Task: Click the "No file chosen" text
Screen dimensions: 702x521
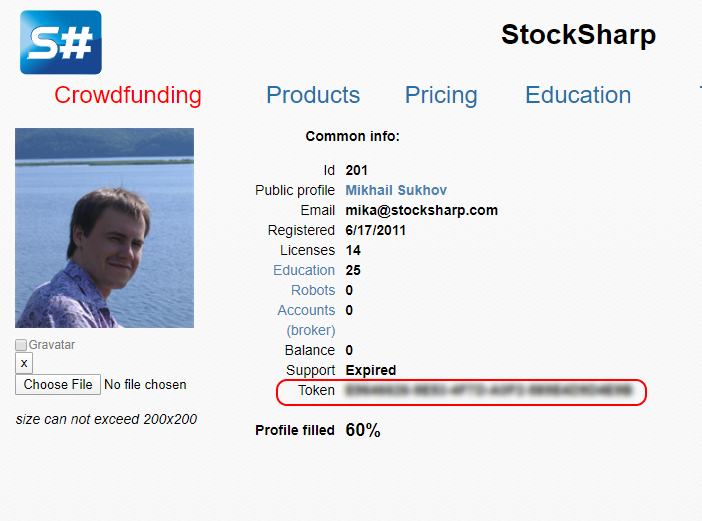Action: click(x=145, y=384)
